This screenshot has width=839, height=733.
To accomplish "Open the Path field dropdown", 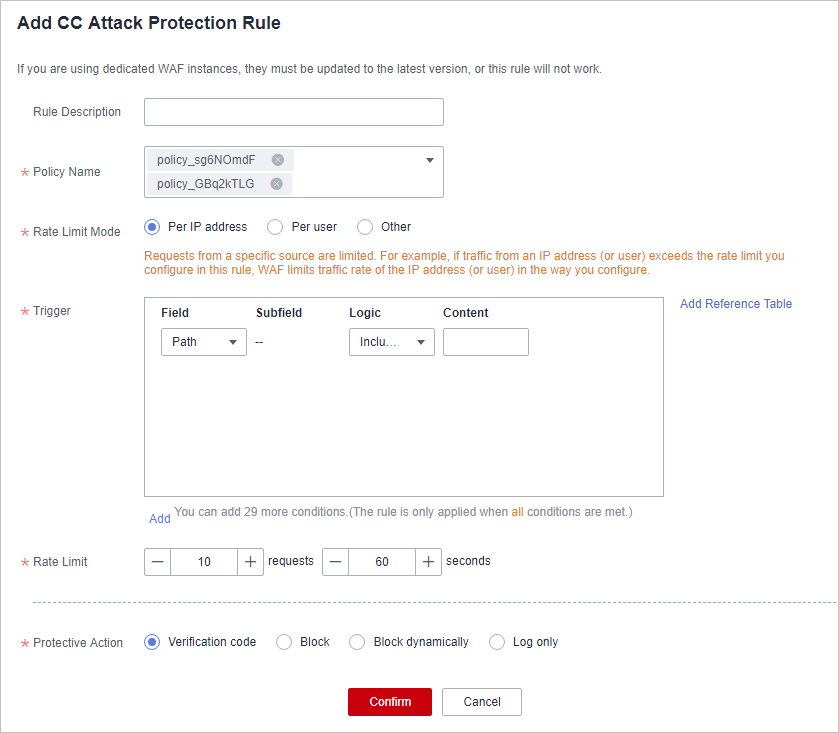I will [x=204, y=342].
